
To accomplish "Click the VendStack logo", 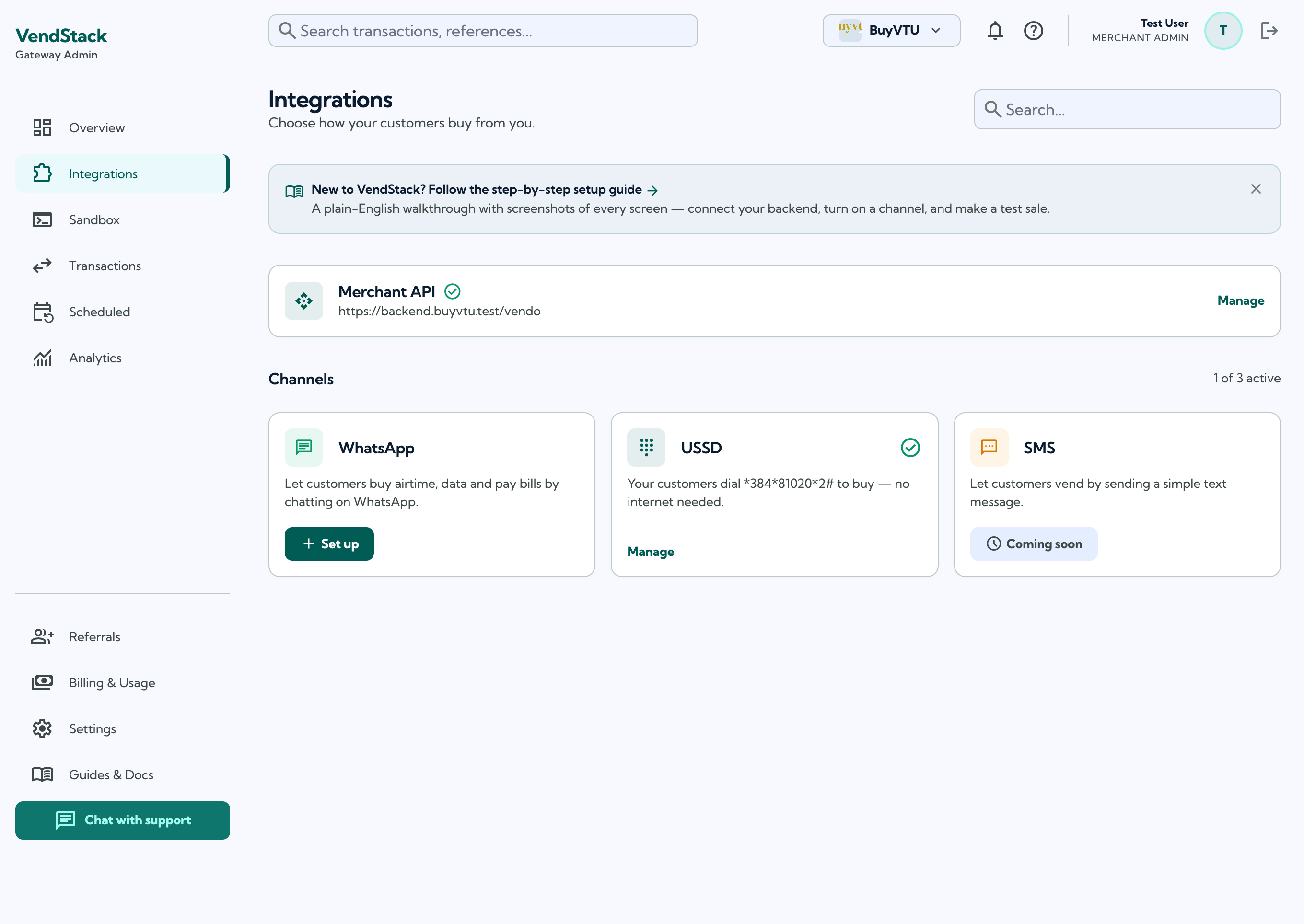I will tap(61, 36).
